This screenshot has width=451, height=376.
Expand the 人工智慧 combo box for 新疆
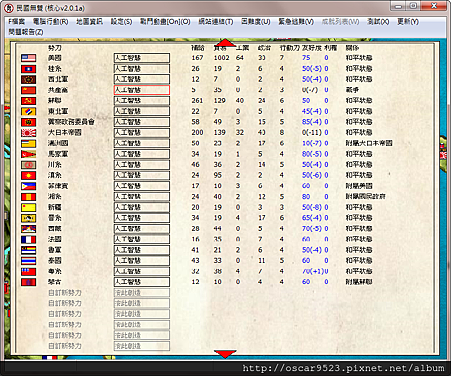tap(142, 207)
